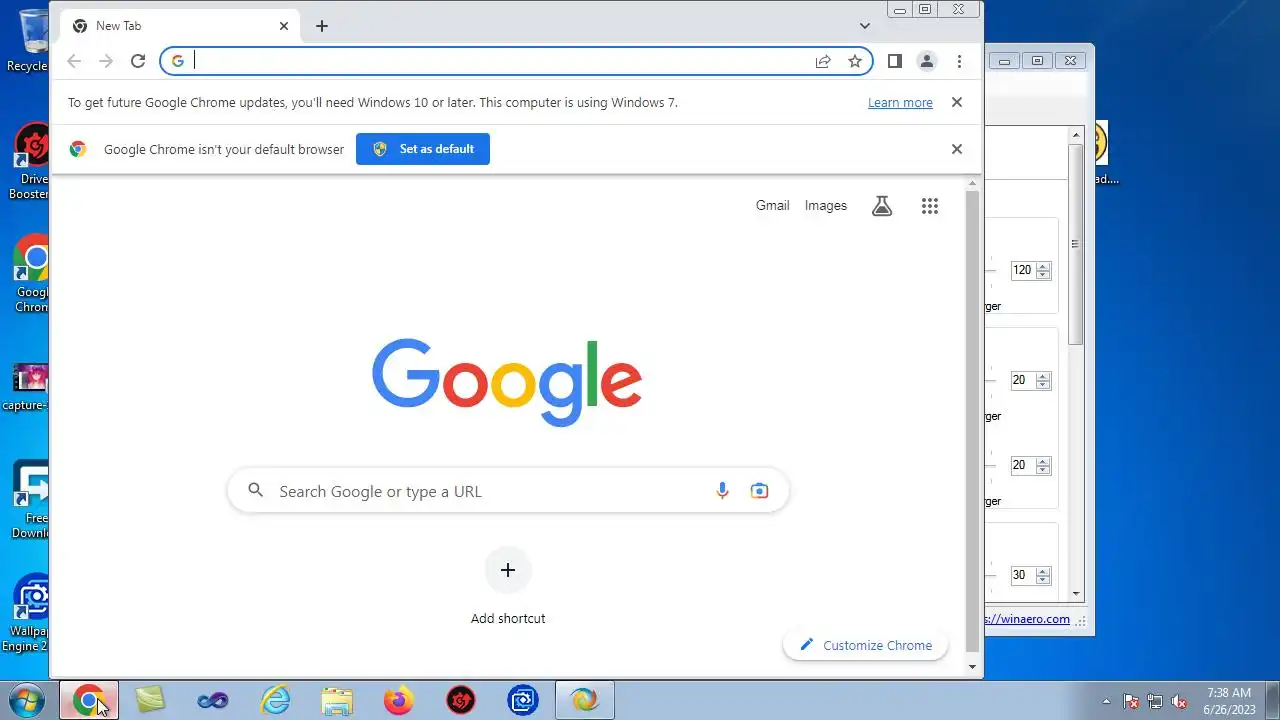Open the clock showing 7:38 AM

[x=1229, y=701]
